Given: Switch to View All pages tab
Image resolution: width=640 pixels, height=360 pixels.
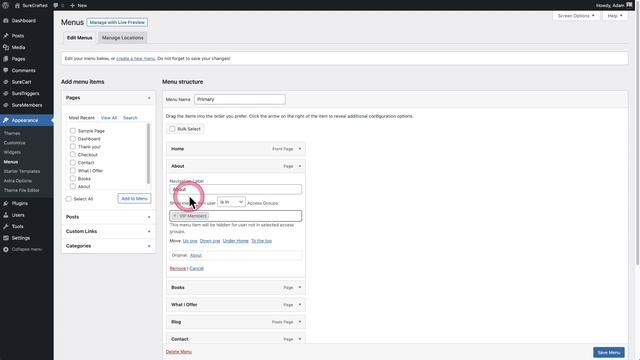Looking at the screenshot, I should pos(109,118).
